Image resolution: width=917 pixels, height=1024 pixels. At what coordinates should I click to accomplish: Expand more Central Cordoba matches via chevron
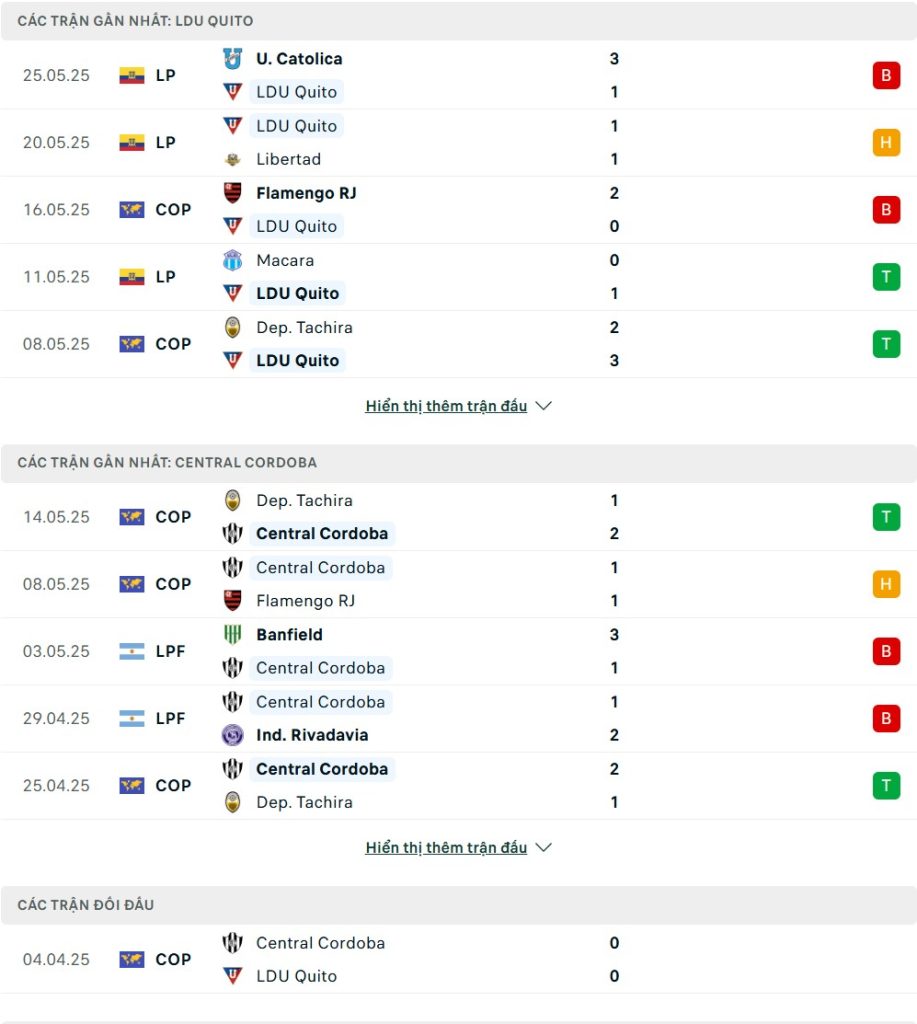pyautogui.click(x=543, y=848)
